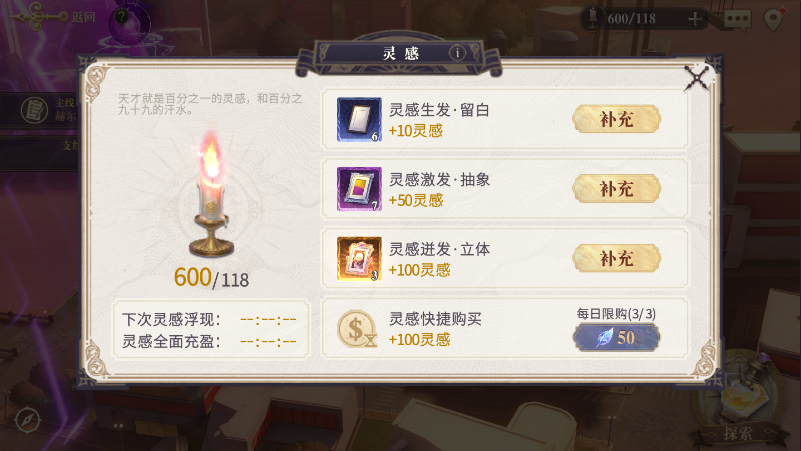Open the 主线 quest scroll icon
Screen dimensions: 801x451
tap(34, 110)
